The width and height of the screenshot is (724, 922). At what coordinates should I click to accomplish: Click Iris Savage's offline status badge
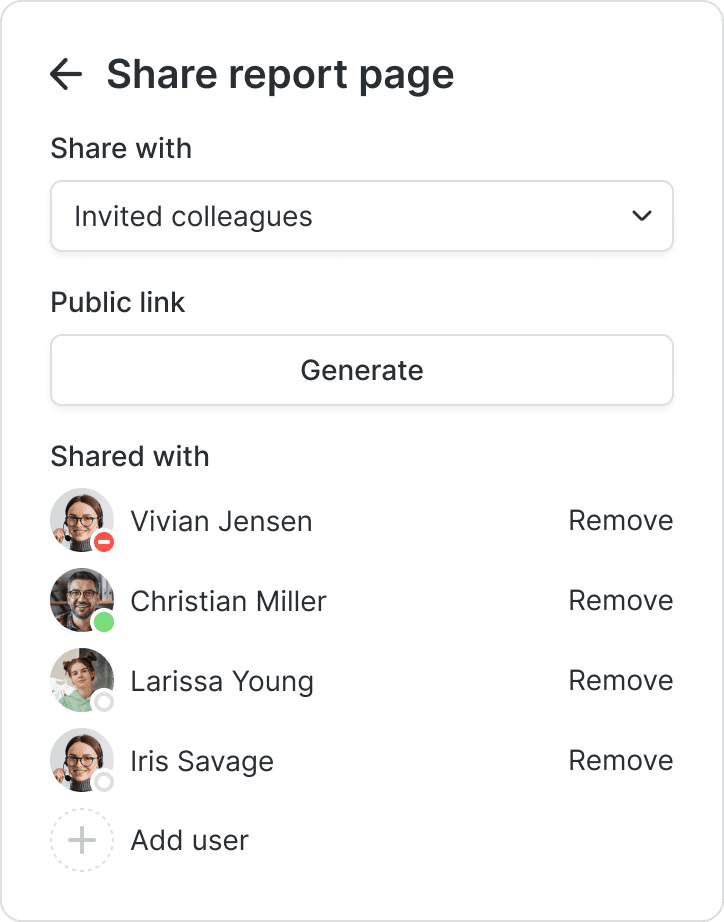(104, 782)
